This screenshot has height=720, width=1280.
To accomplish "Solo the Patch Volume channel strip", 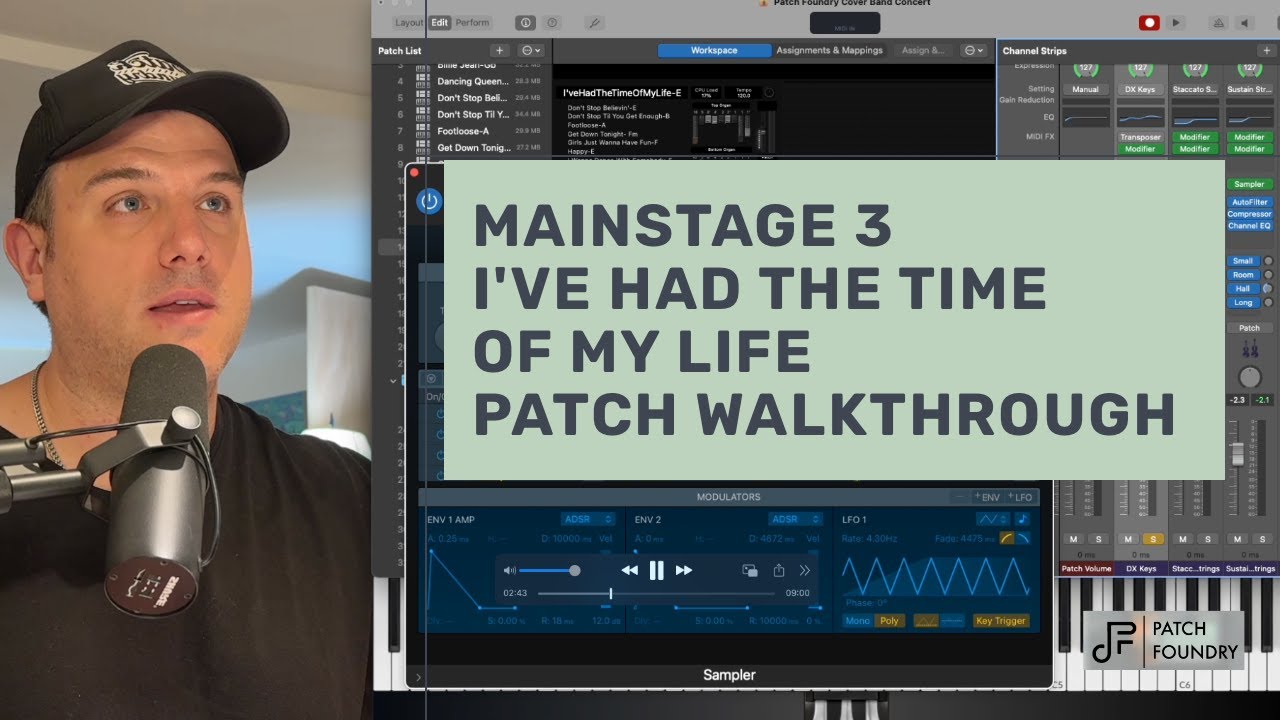I will click(1098, 539).
